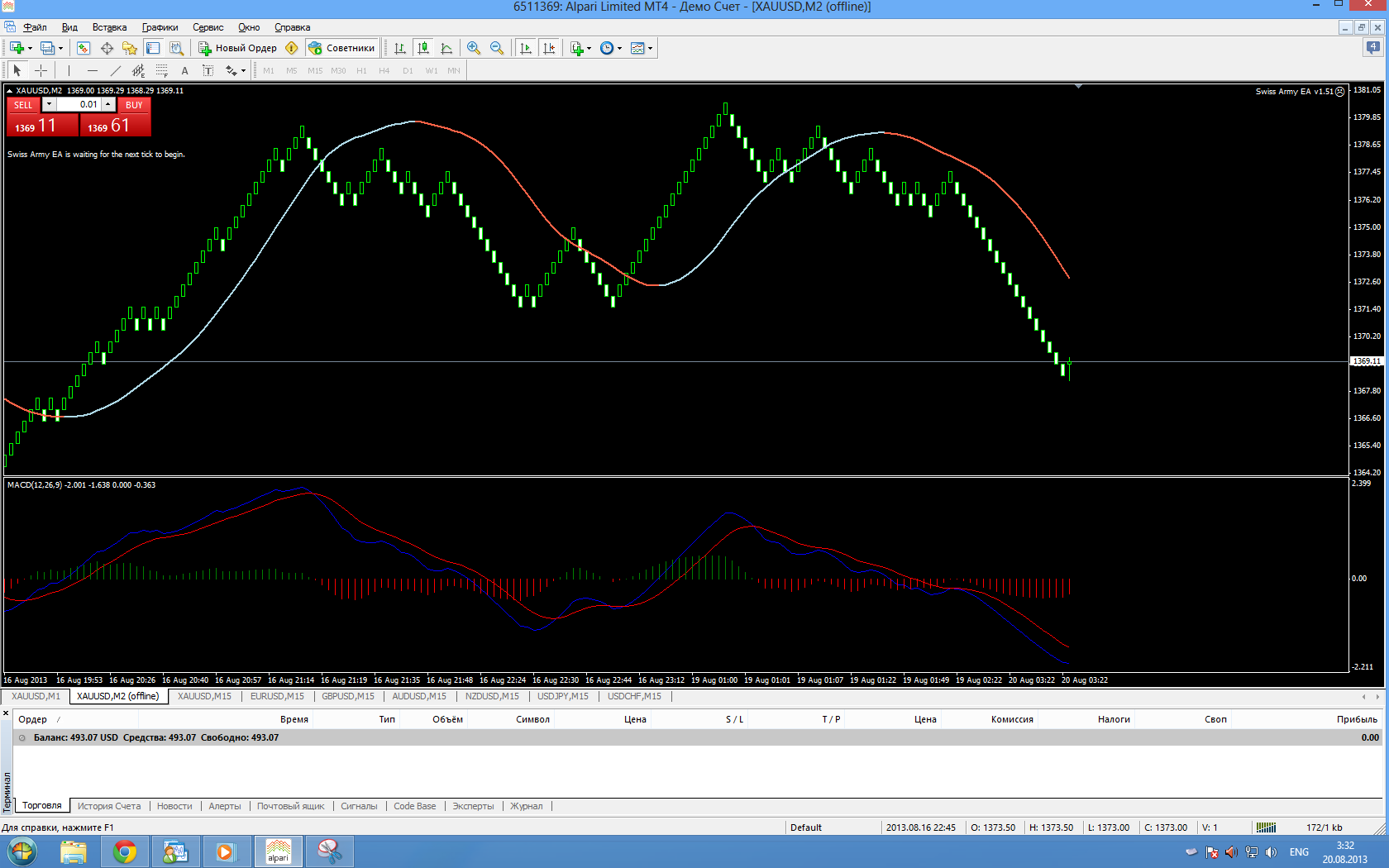Toggle chart shift icon

pyautogui.click(x=549, y=48)
